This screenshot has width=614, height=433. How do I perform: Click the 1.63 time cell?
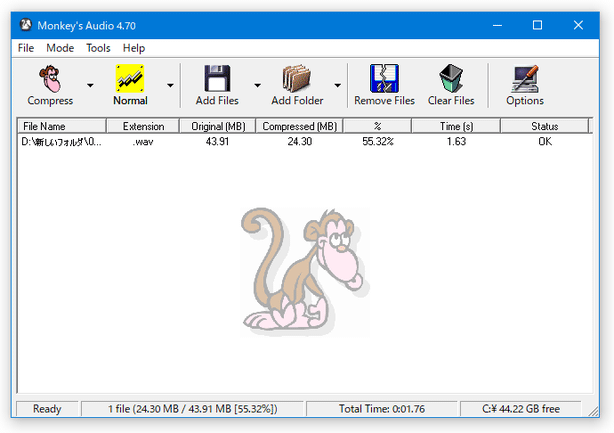pyautogui.click(x=456, y=142)
